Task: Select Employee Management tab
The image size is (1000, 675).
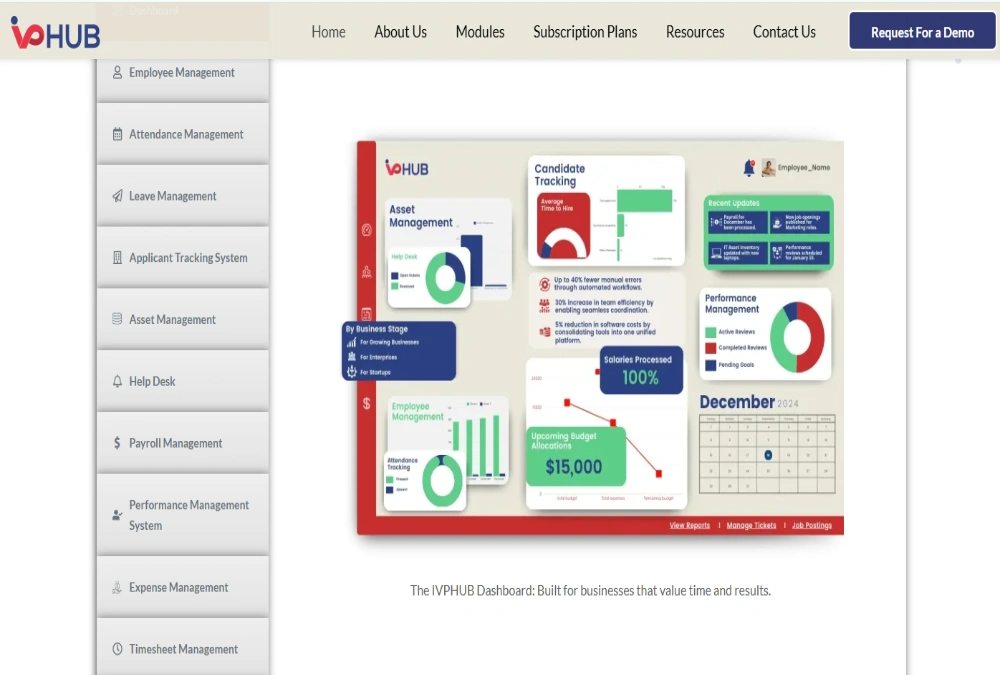Action: (x=183, y=73)
